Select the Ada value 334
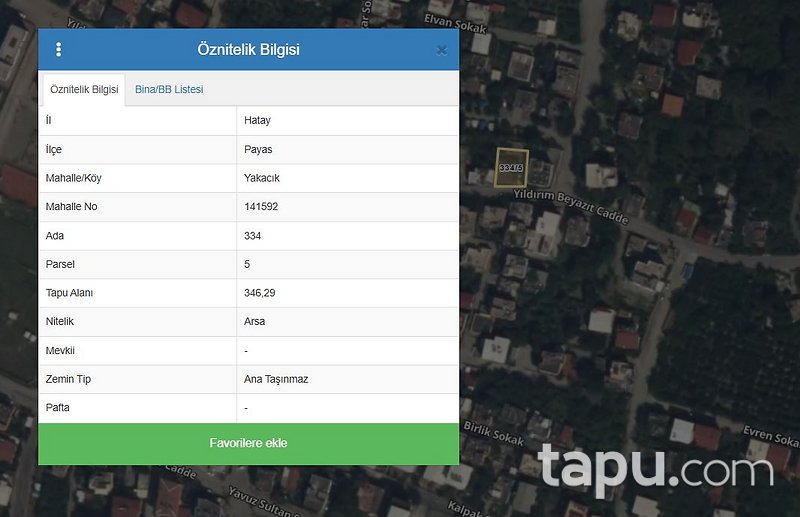The image size is (800, 517). tap(253, 236)
